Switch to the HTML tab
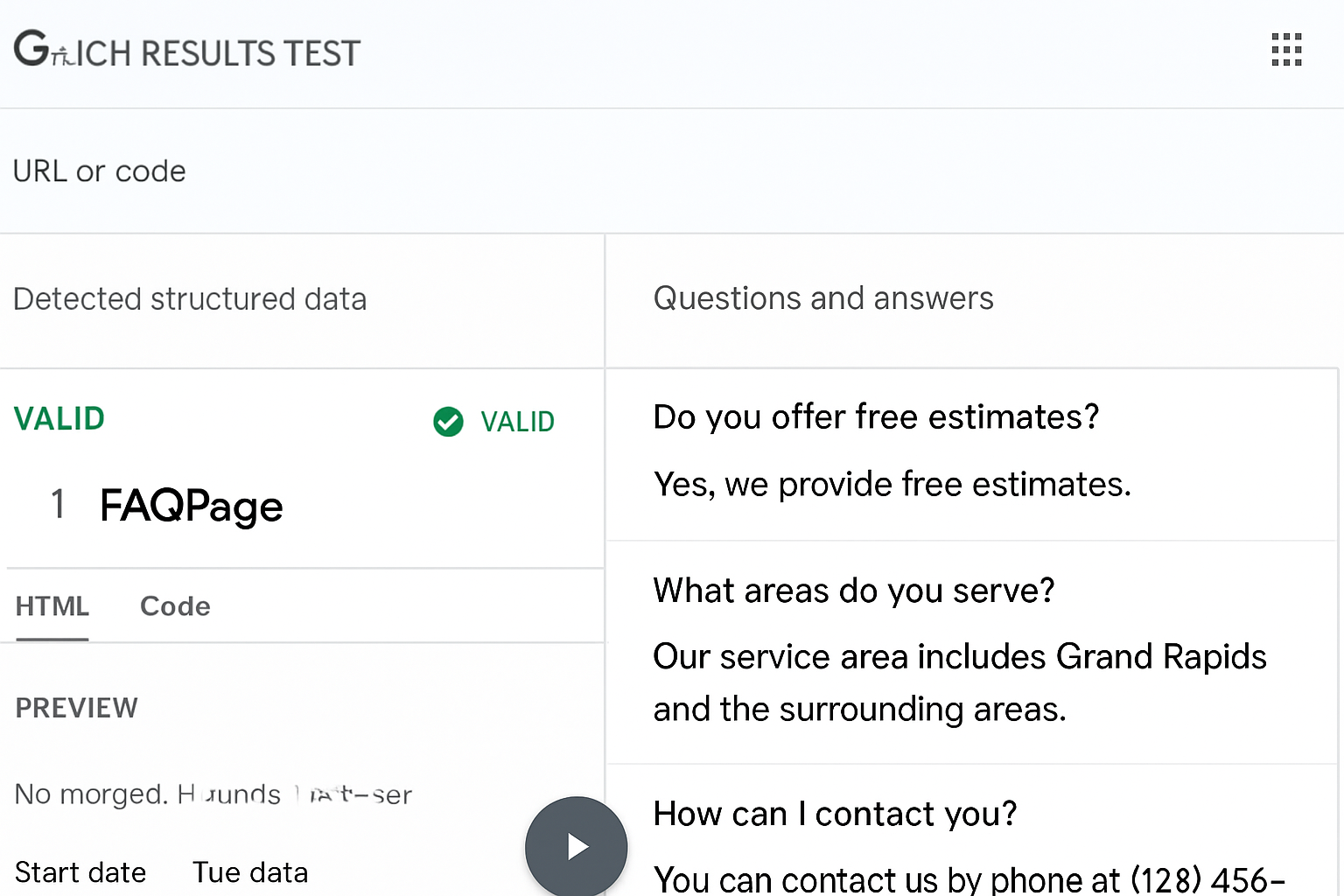 pos(52,606)
